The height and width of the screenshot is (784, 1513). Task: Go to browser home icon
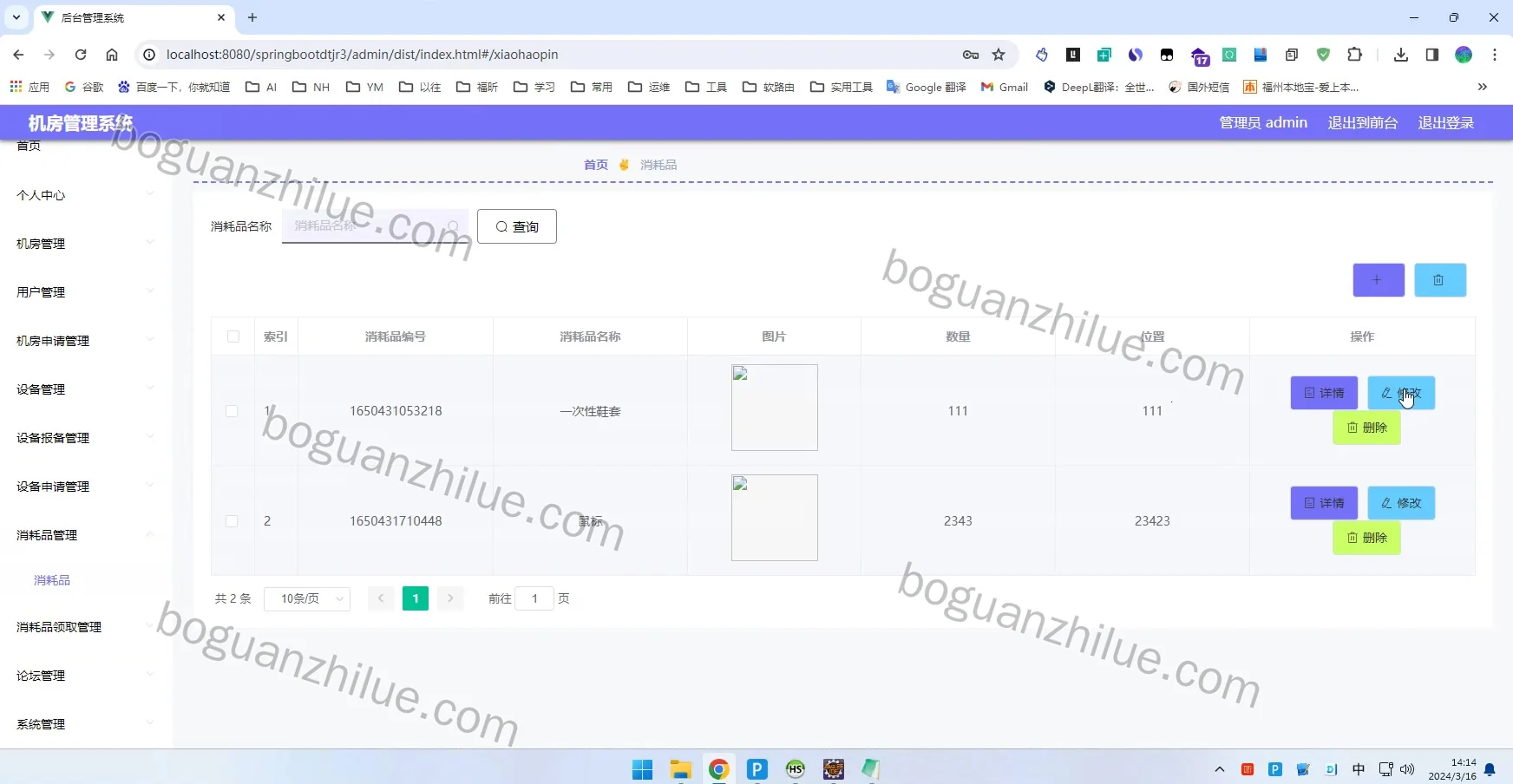(x=112, y=55)
